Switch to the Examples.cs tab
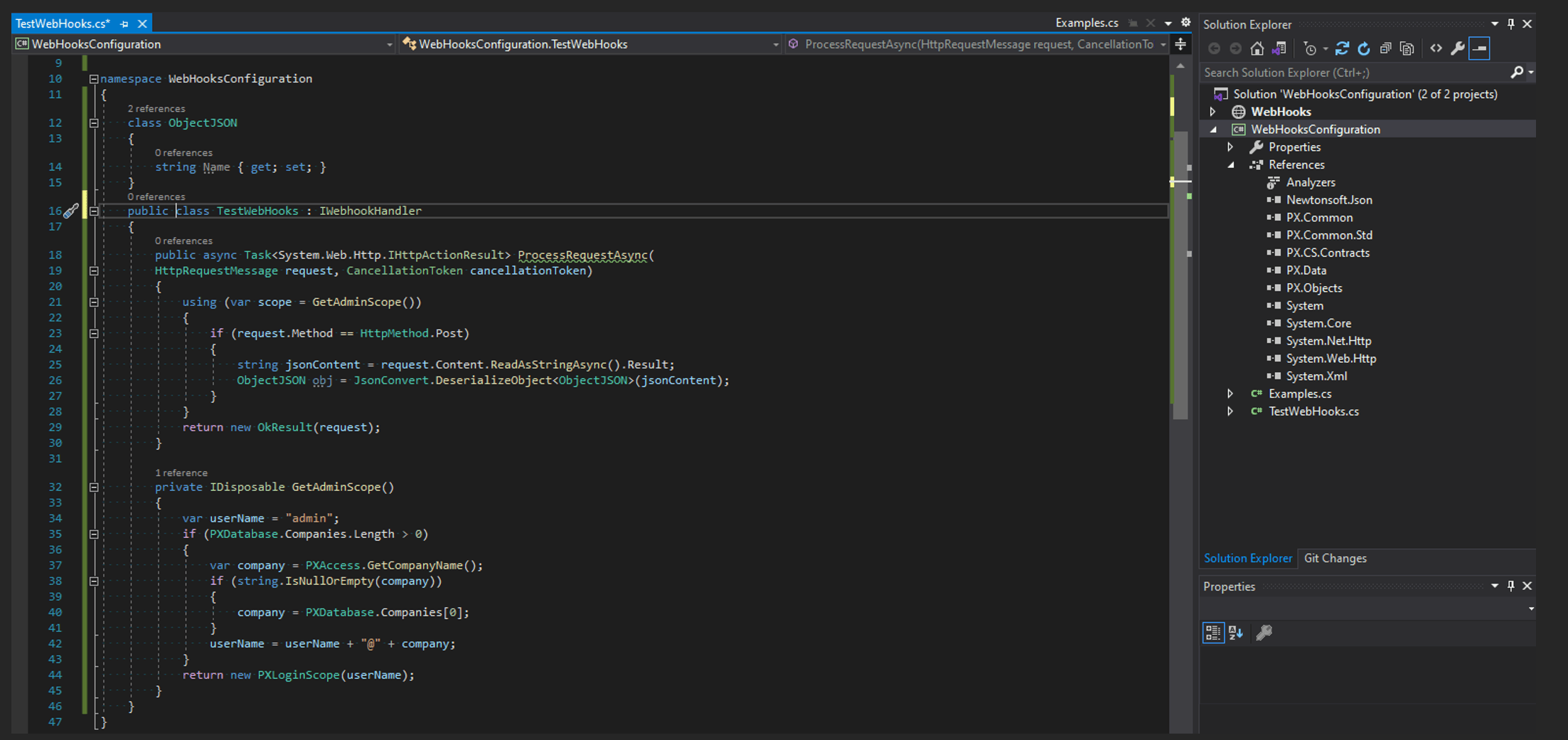The image size is (1568, 740). (1087, 23)
